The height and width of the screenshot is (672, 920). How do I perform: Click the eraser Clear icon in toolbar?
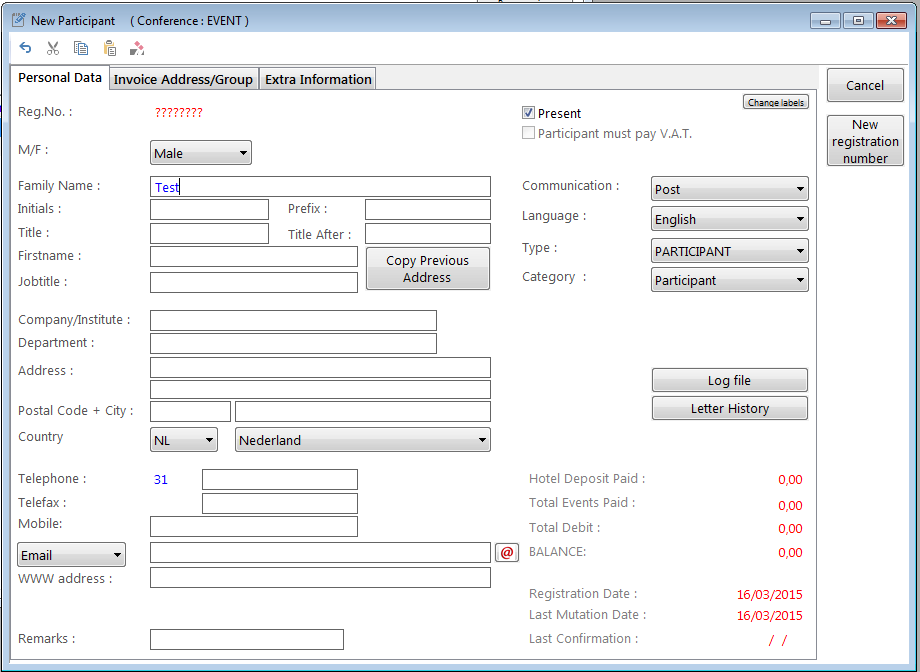coord(137,48)
